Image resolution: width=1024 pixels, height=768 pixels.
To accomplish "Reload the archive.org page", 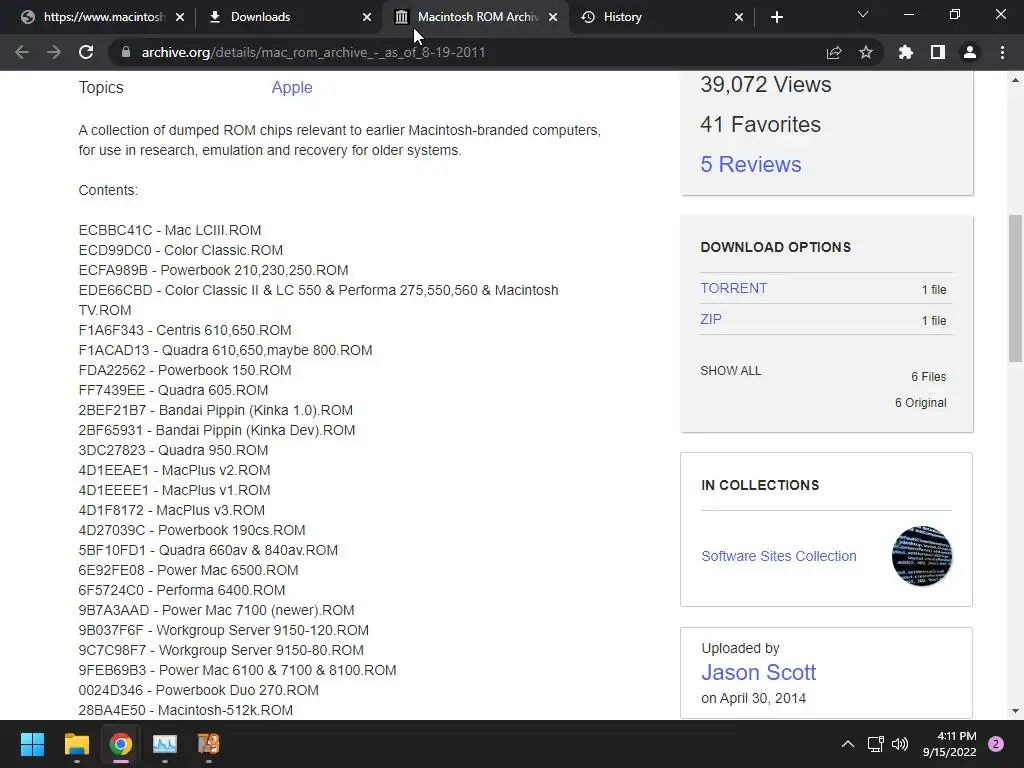I will tap(86, 52).
